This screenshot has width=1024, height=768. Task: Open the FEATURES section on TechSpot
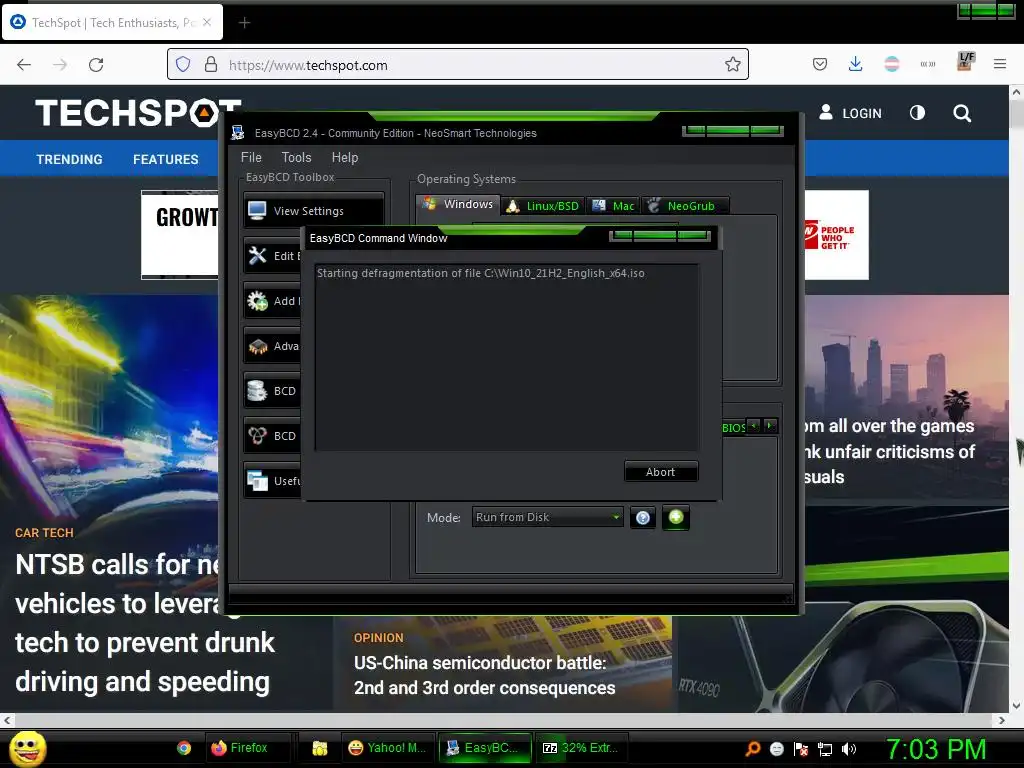(x=166, y=159)
